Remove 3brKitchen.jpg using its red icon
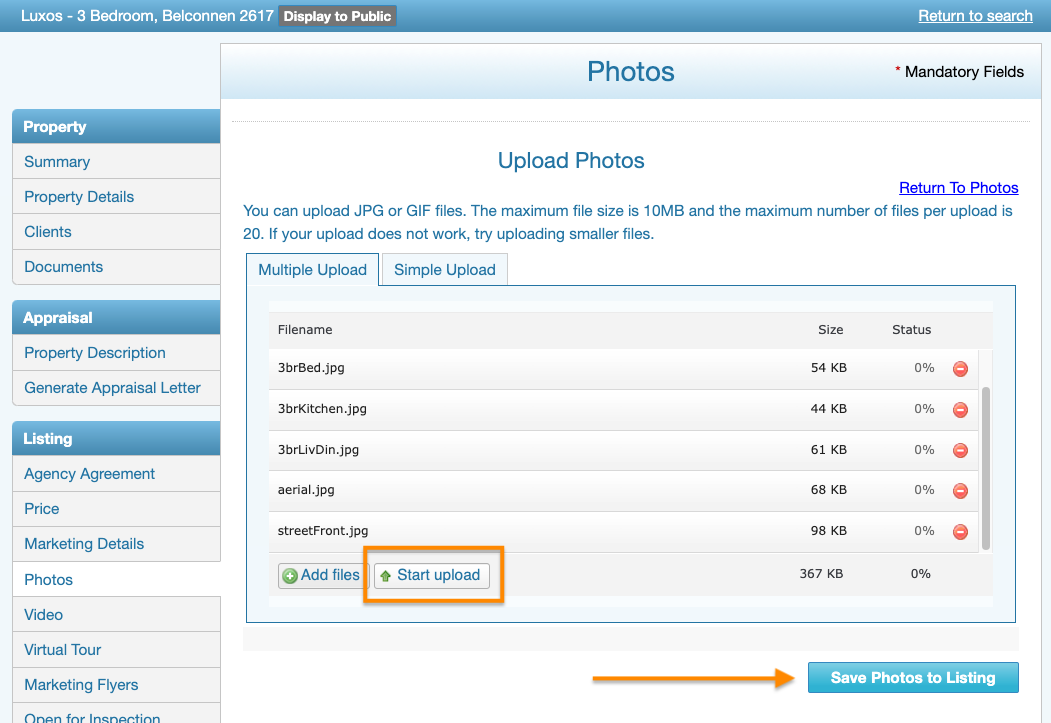This screenshot has height=723, width=1051. click(960, 410)
